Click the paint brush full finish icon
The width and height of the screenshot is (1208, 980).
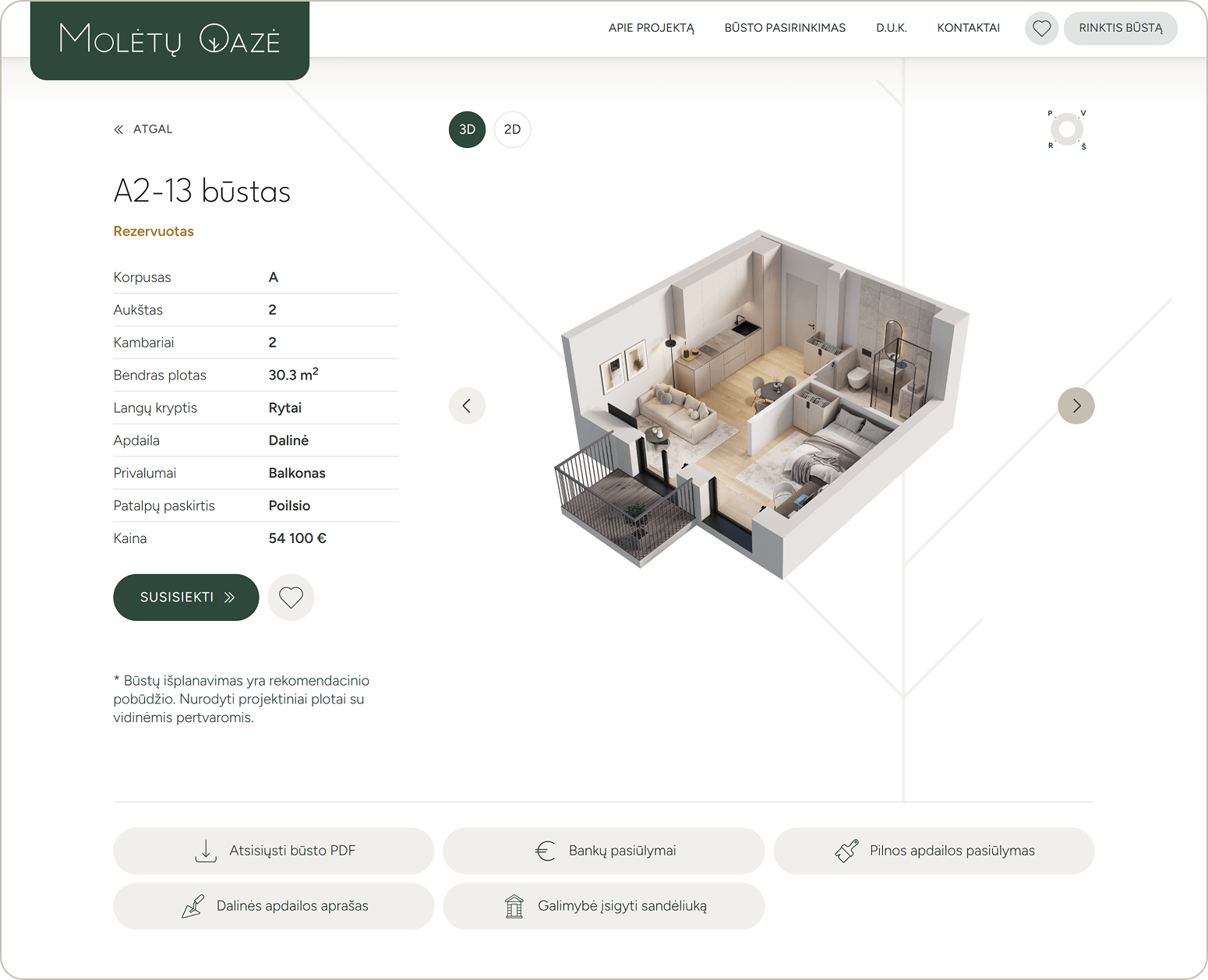point(847,851)
